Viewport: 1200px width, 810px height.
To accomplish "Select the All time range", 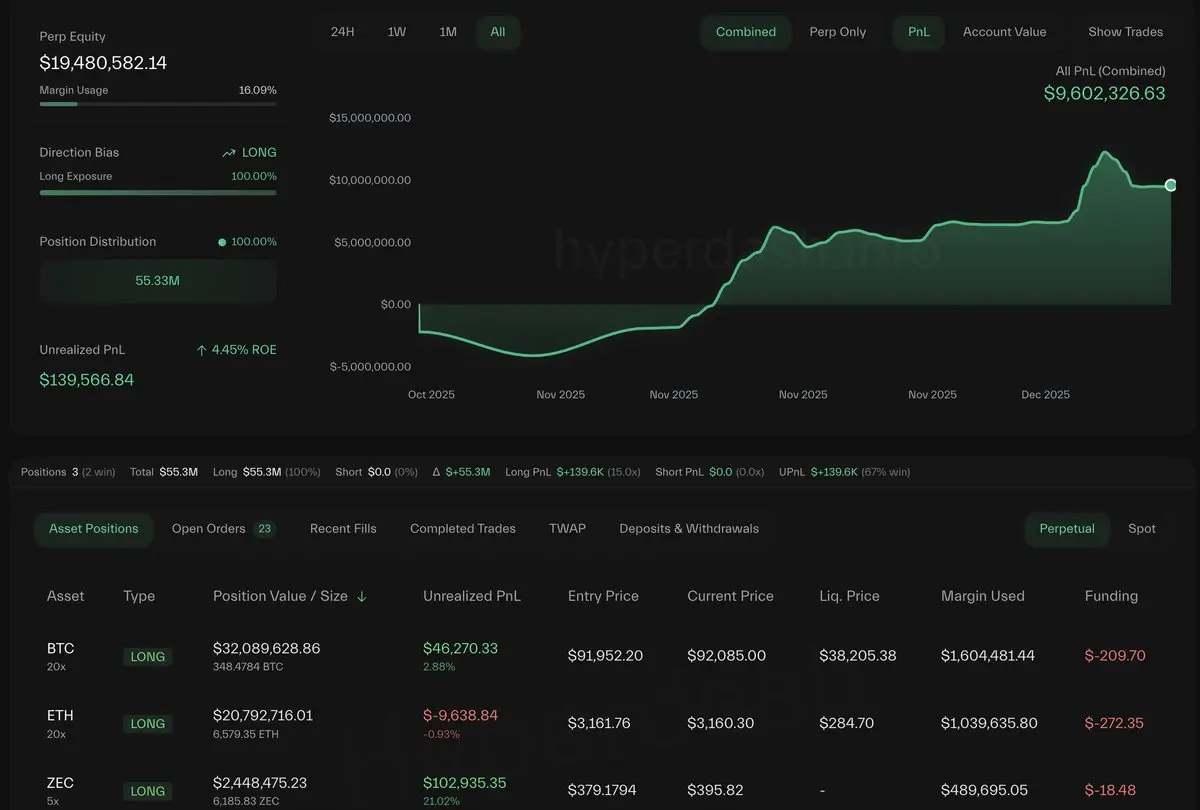I will 498,32.
